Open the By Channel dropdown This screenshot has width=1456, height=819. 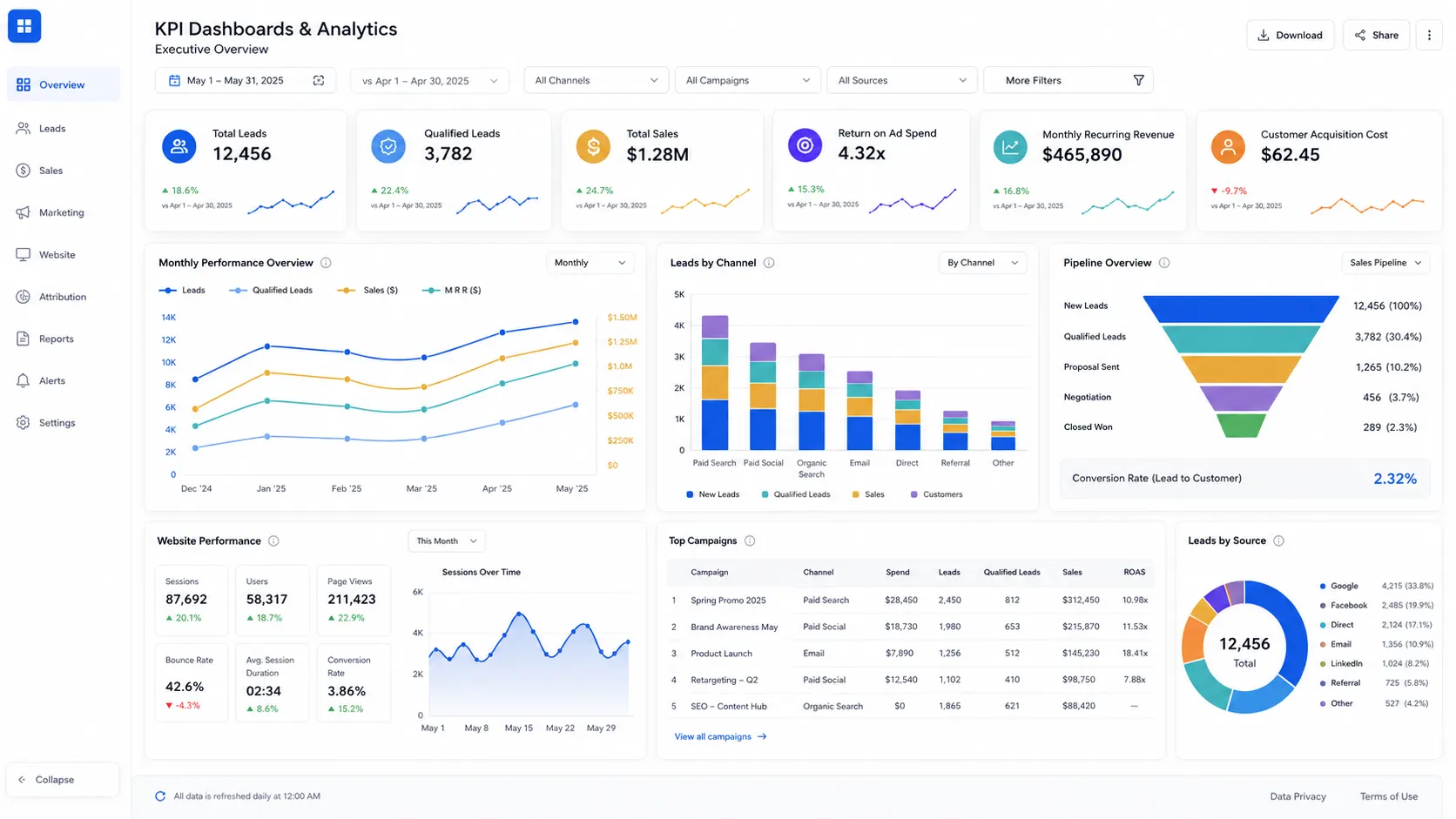coord(982,263)
